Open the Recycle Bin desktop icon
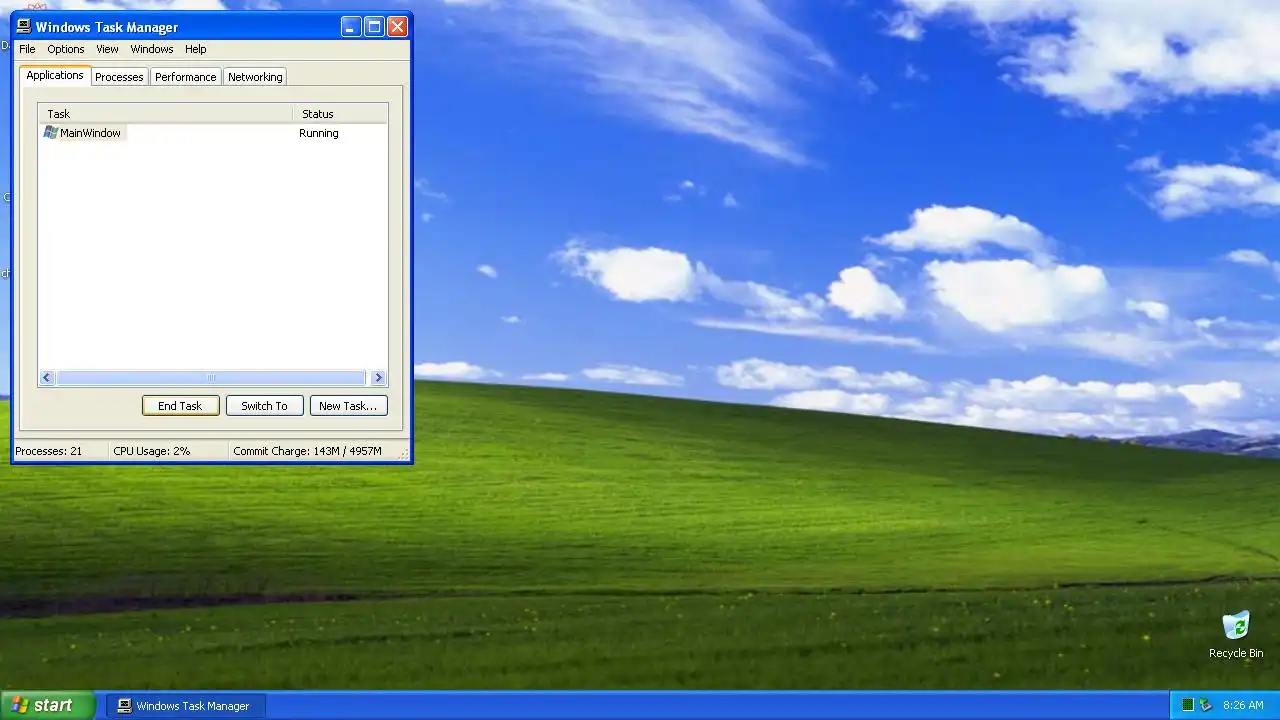The width and height of the screenshot is (1280, 720). [x=1236, y=635]
